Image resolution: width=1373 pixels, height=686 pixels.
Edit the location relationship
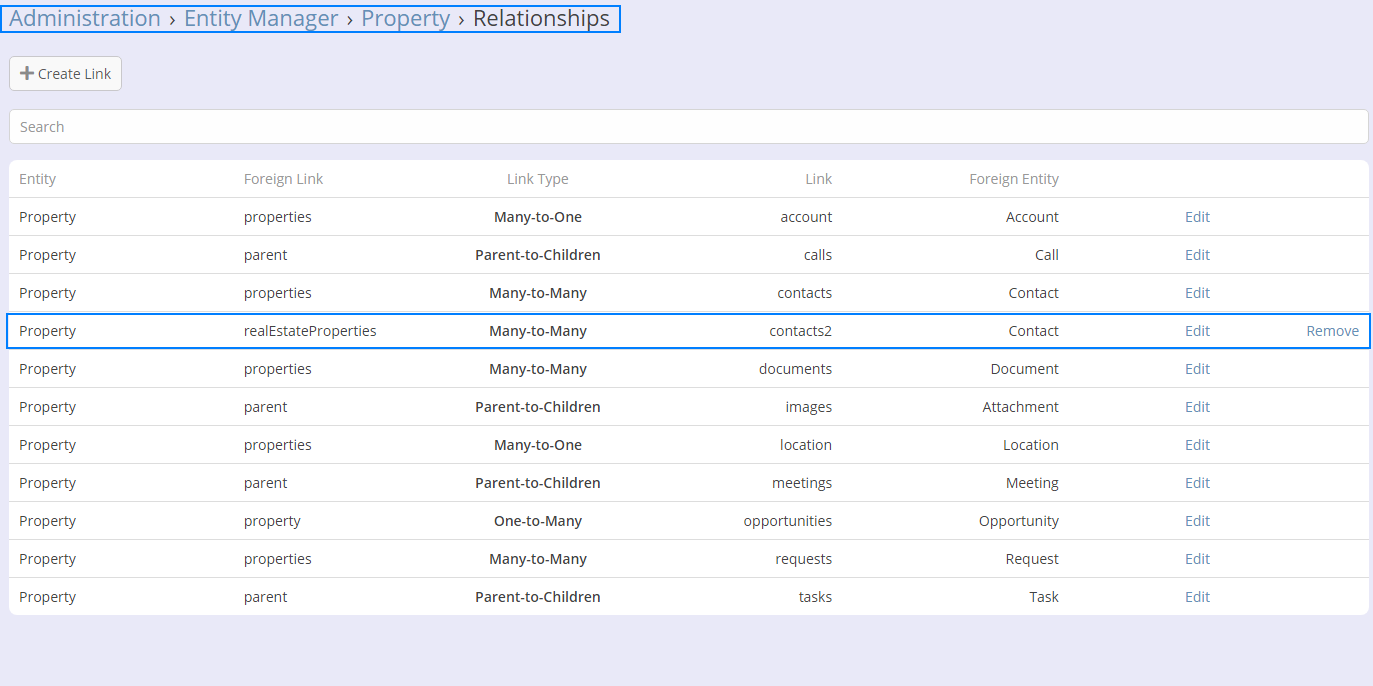[x=1197, y=445]
